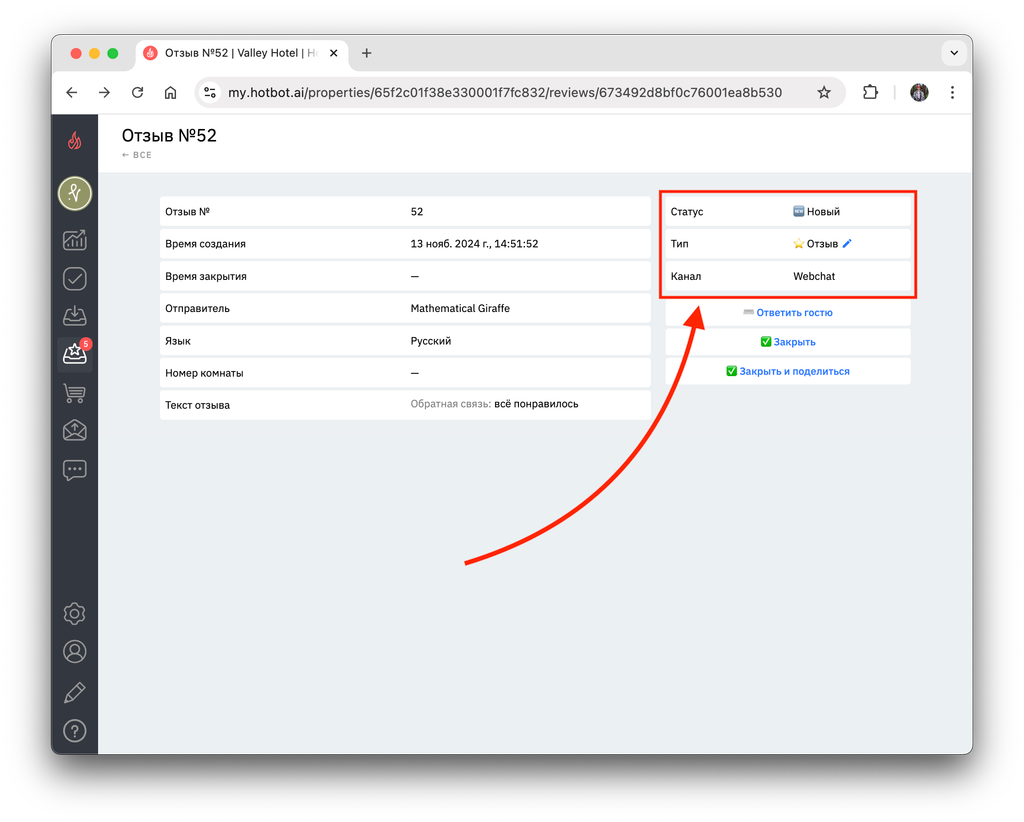Click the Обратная связь: gray prefix
The width and height of the screenshot is (1024, 822).
[x=451, y=404]
